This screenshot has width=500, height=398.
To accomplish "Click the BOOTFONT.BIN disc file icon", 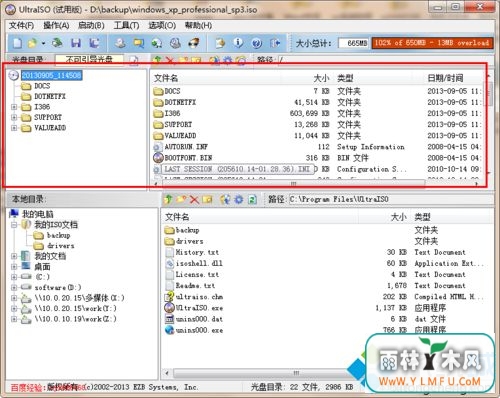I will click(158, 158).
